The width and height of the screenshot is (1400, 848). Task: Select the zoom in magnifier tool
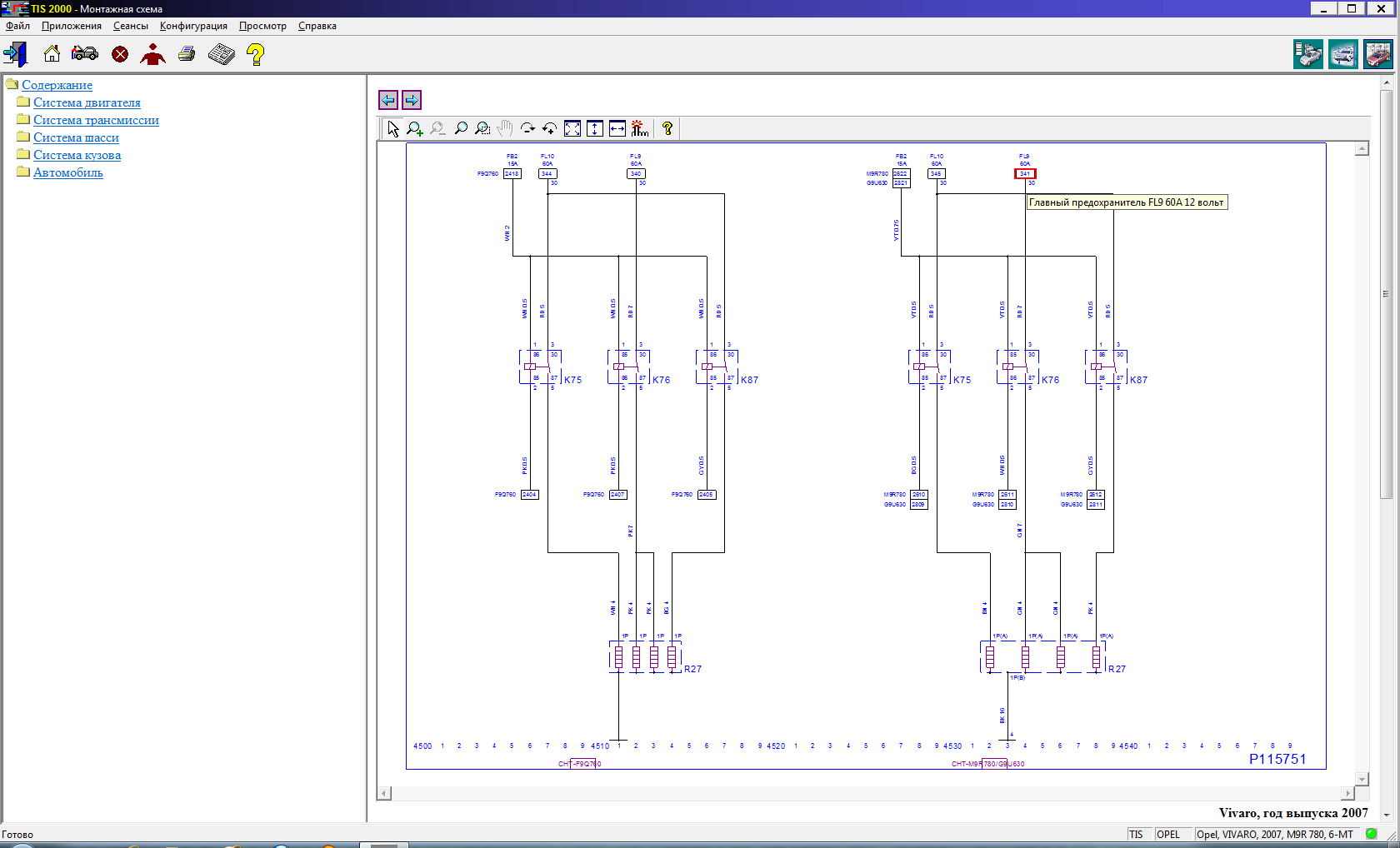pyautogui.click(x=414, y=128)
